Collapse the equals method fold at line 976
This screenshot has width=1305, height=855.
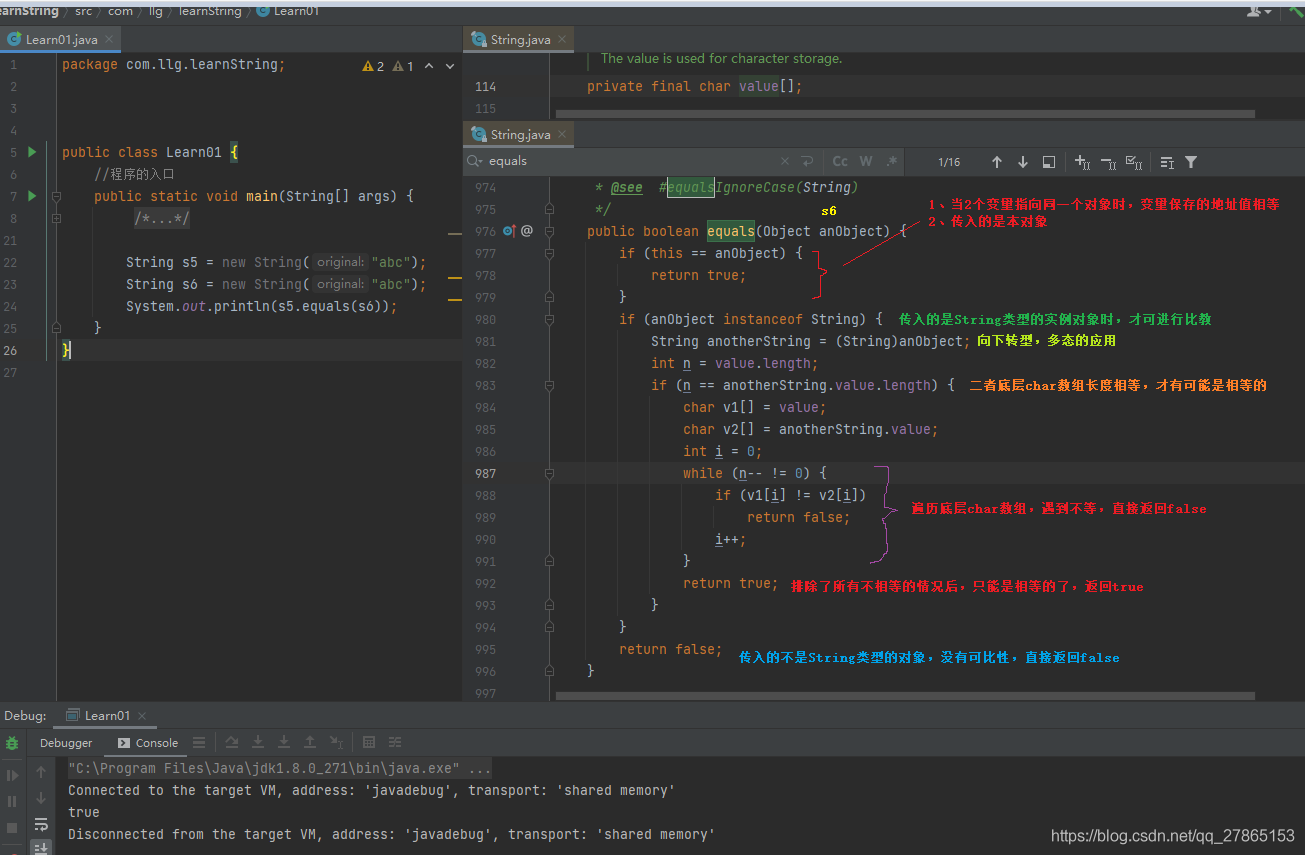point(549,231)
